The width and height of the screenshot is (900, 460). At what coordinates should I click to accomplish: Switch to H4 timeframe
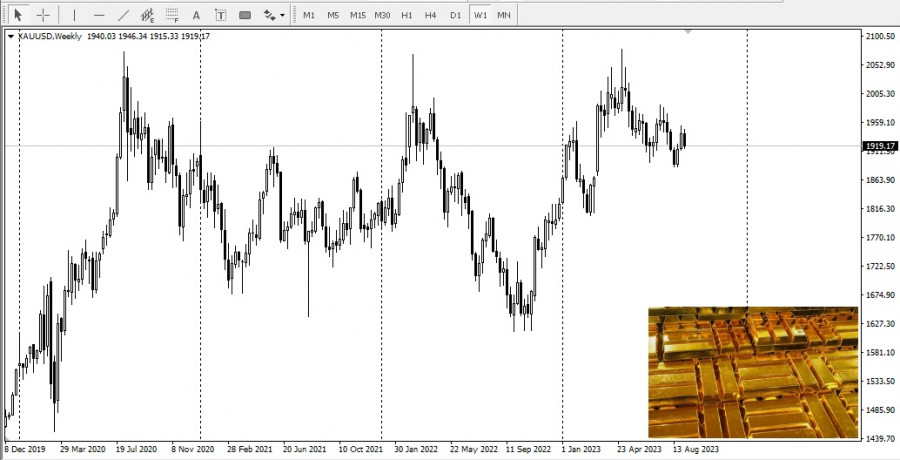pos(430,15)
